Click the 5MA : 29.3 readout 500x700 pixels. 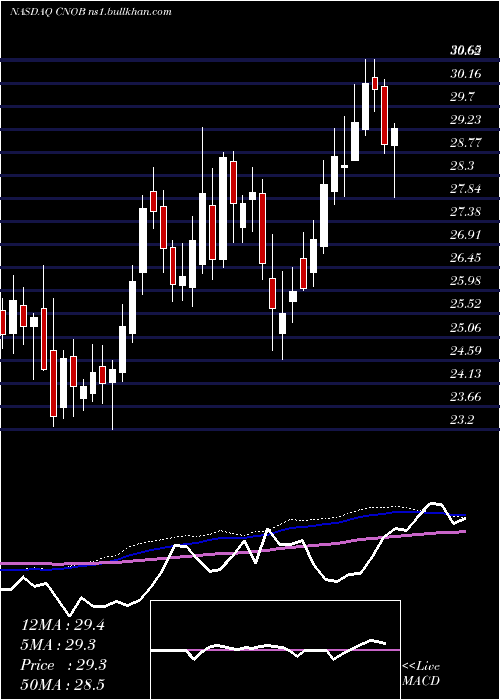pyautogui.click(x=58, y=645)
